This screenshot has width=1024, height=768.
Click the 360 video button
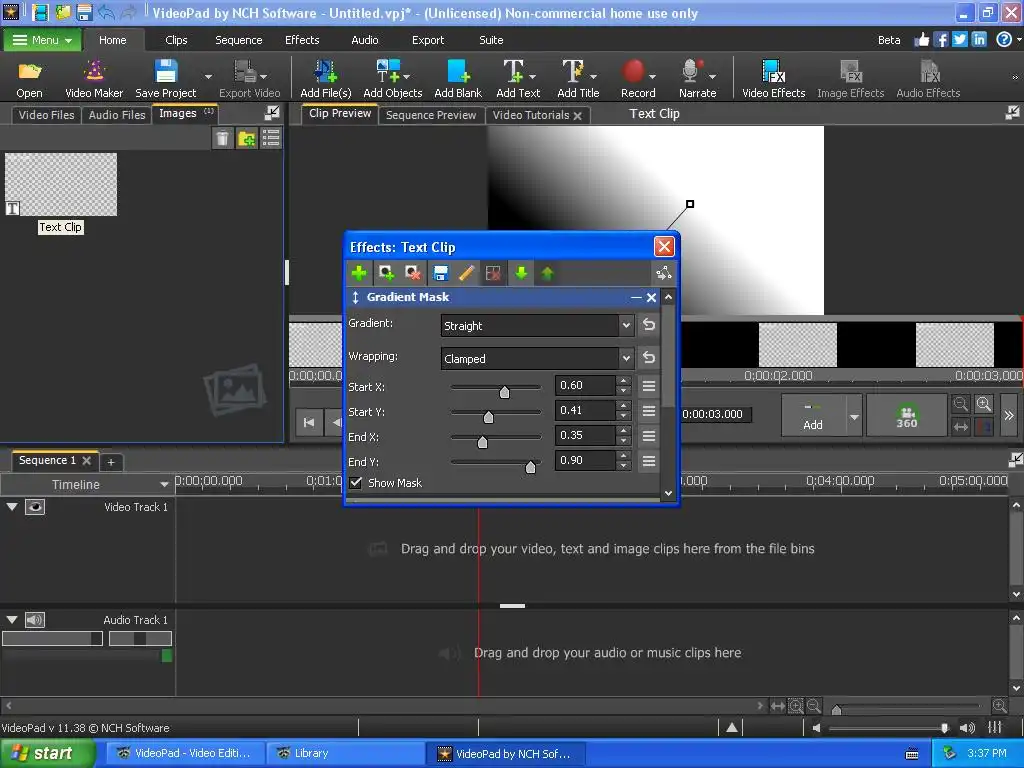coord(906,415)
